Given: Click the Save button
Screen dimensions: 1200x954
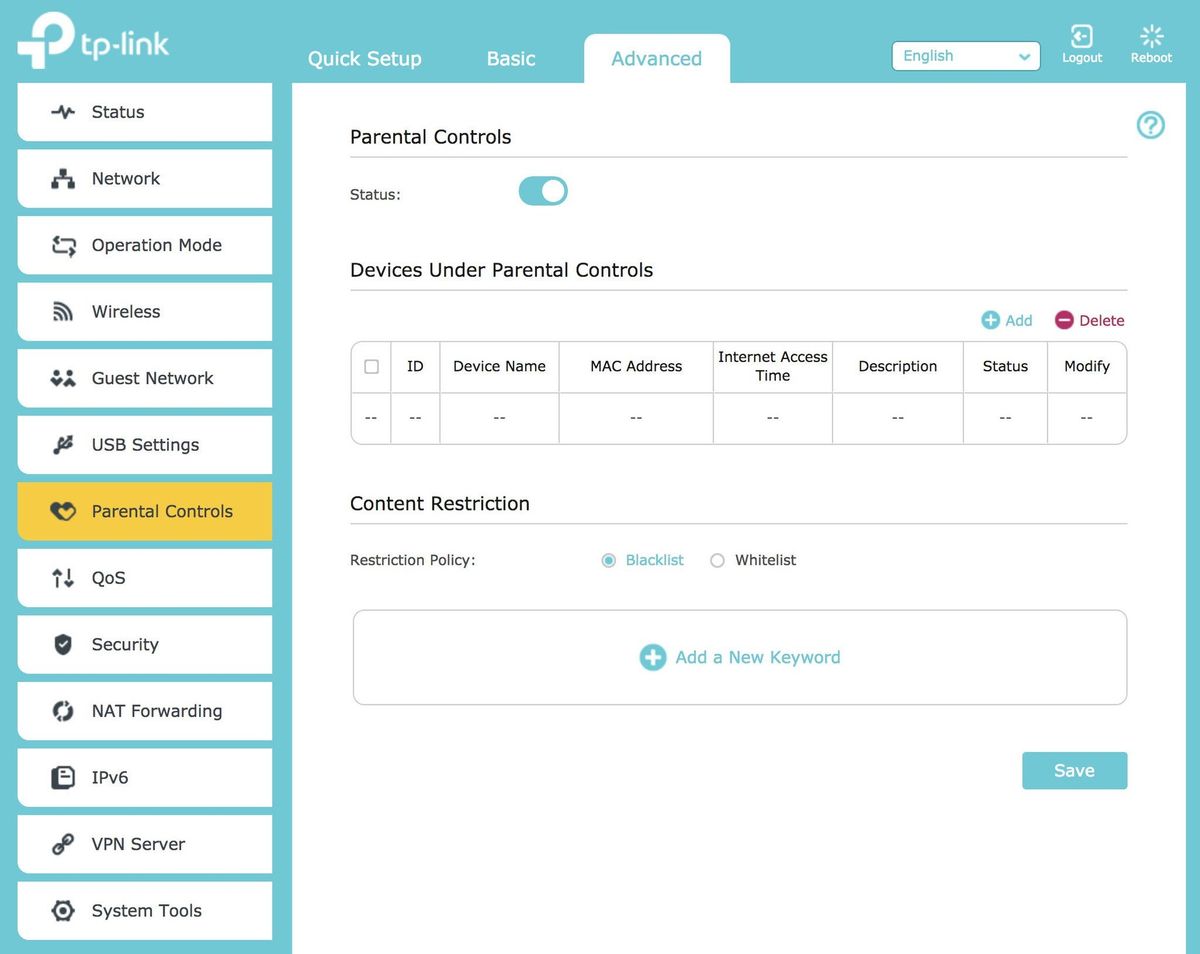Looking at the screenshot, I should coord(1074,771).
